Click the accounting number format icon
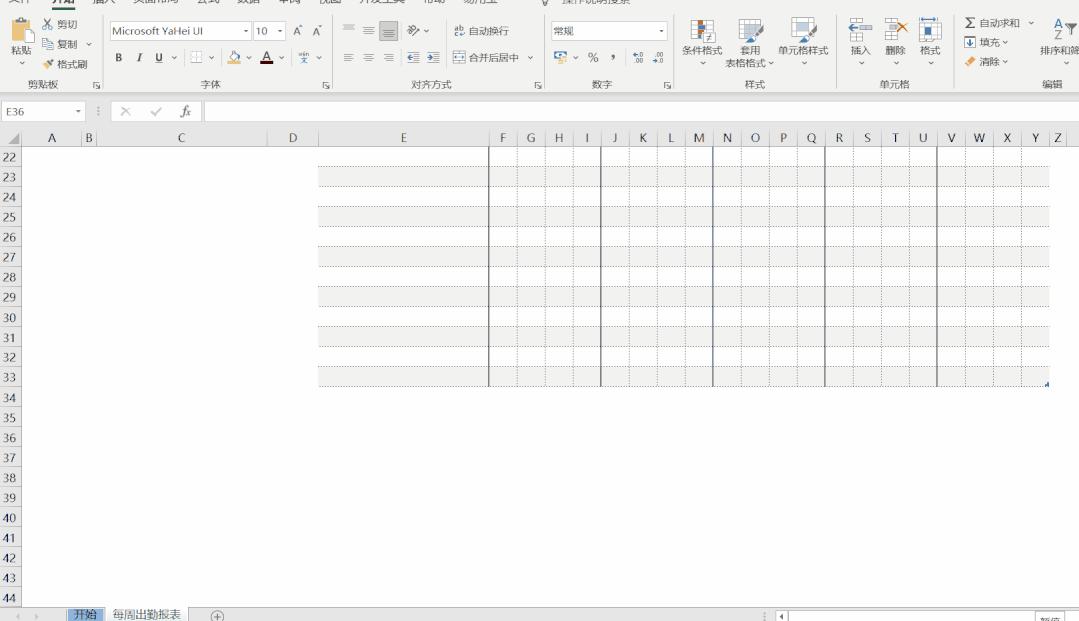This screenshot has height=621, width=1079. [560, 58]
